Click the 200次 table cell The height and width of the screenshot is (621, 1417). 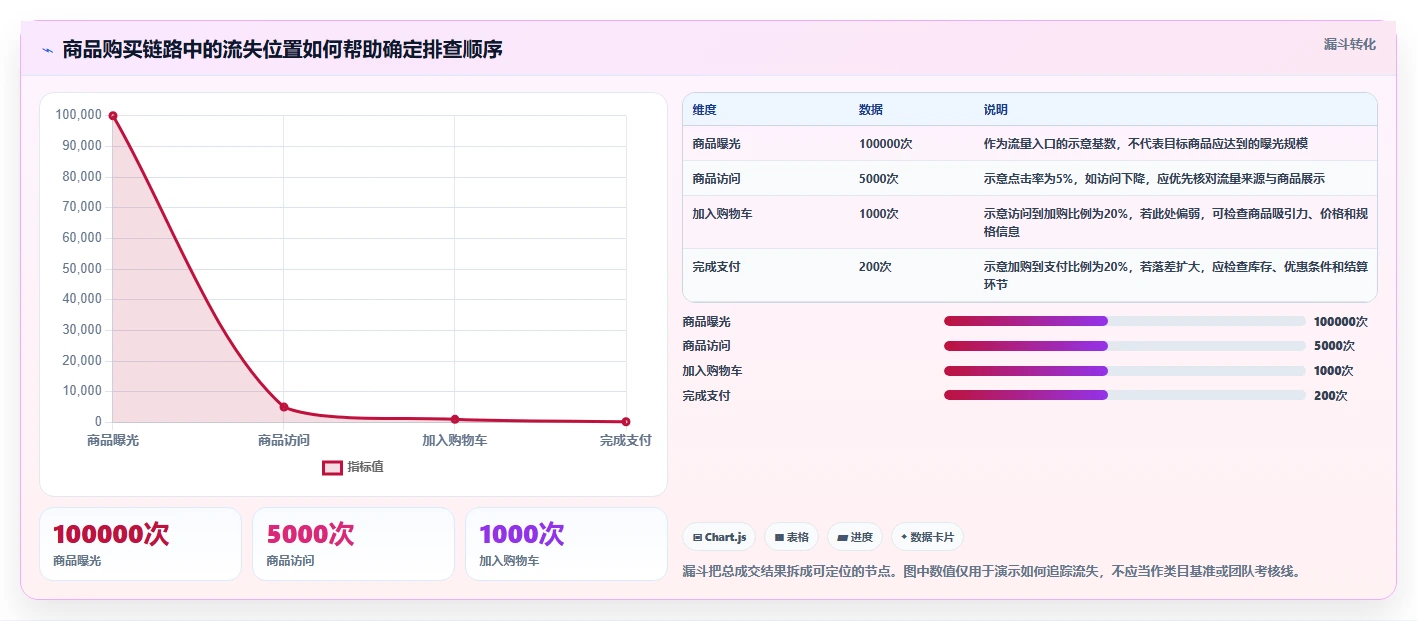click(875, 267)
